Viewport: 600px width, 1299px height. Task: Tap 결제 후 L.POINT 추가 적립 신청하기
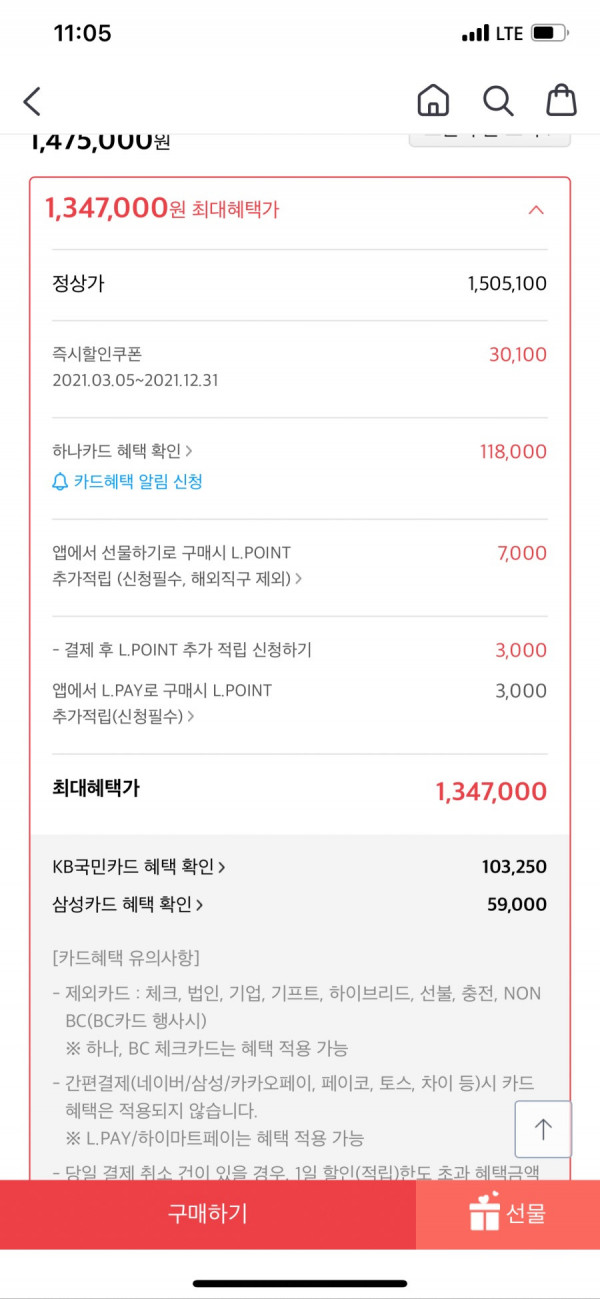point(182,650)
